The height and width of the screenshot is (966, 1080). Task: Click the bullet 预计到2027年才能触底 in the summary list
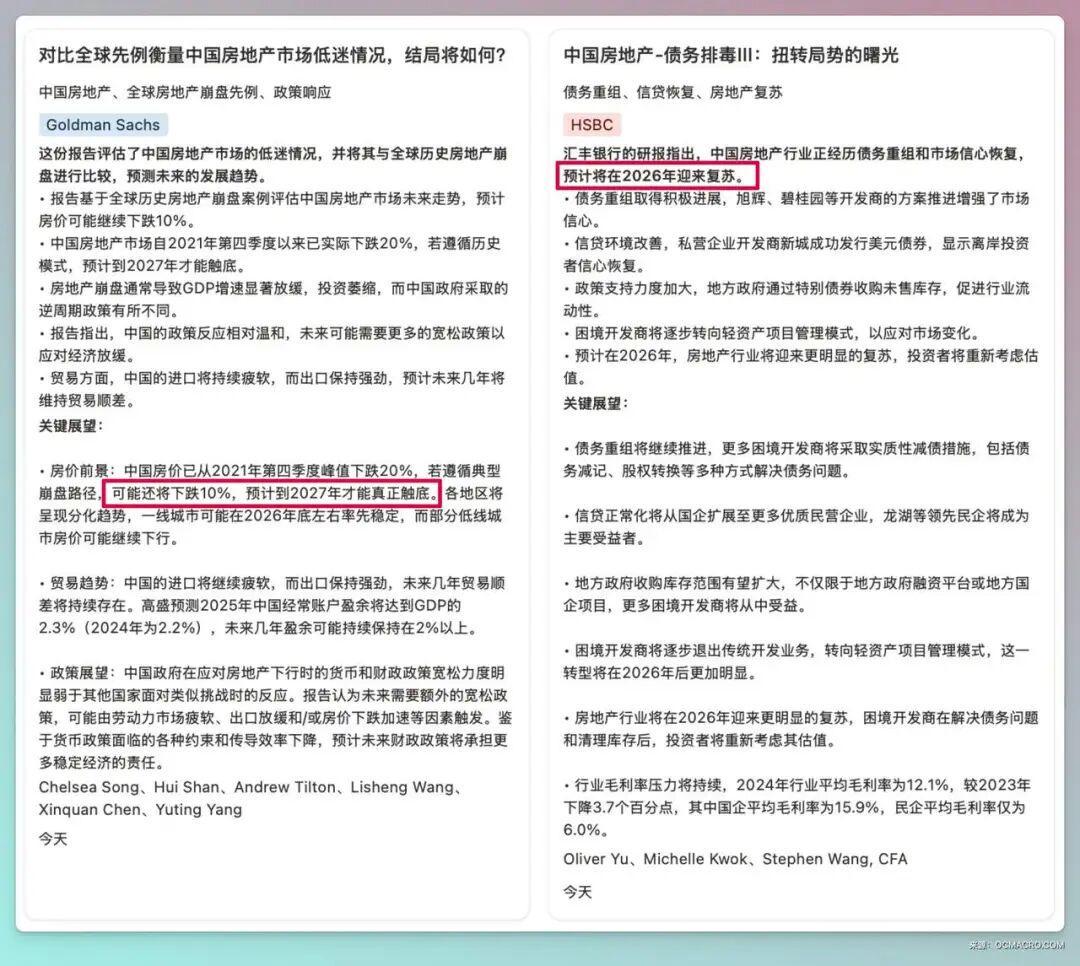270,254
